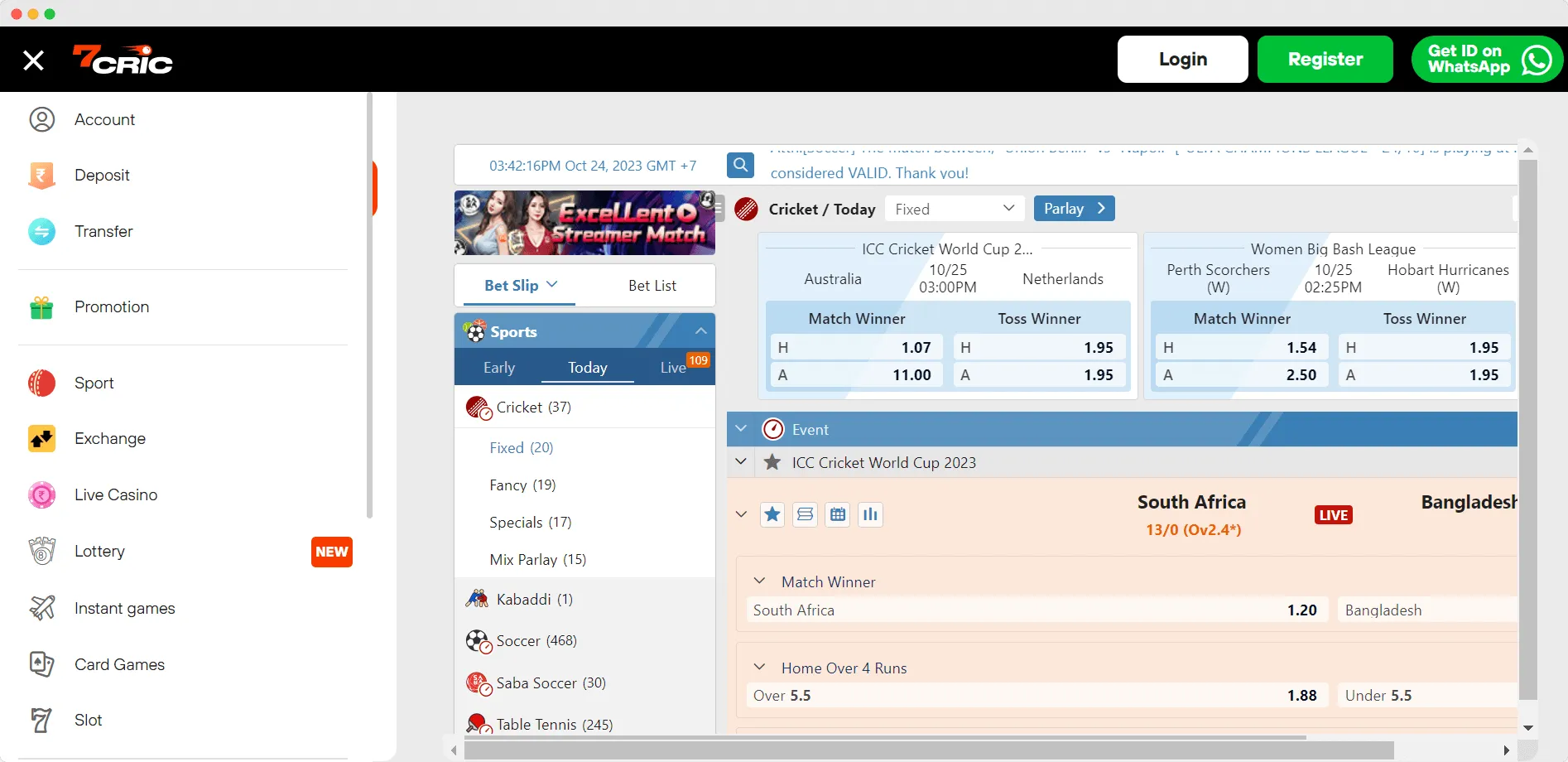The image size is (1568, 762).
Task: Click the Saba Soccer icon
Action: 479,683
